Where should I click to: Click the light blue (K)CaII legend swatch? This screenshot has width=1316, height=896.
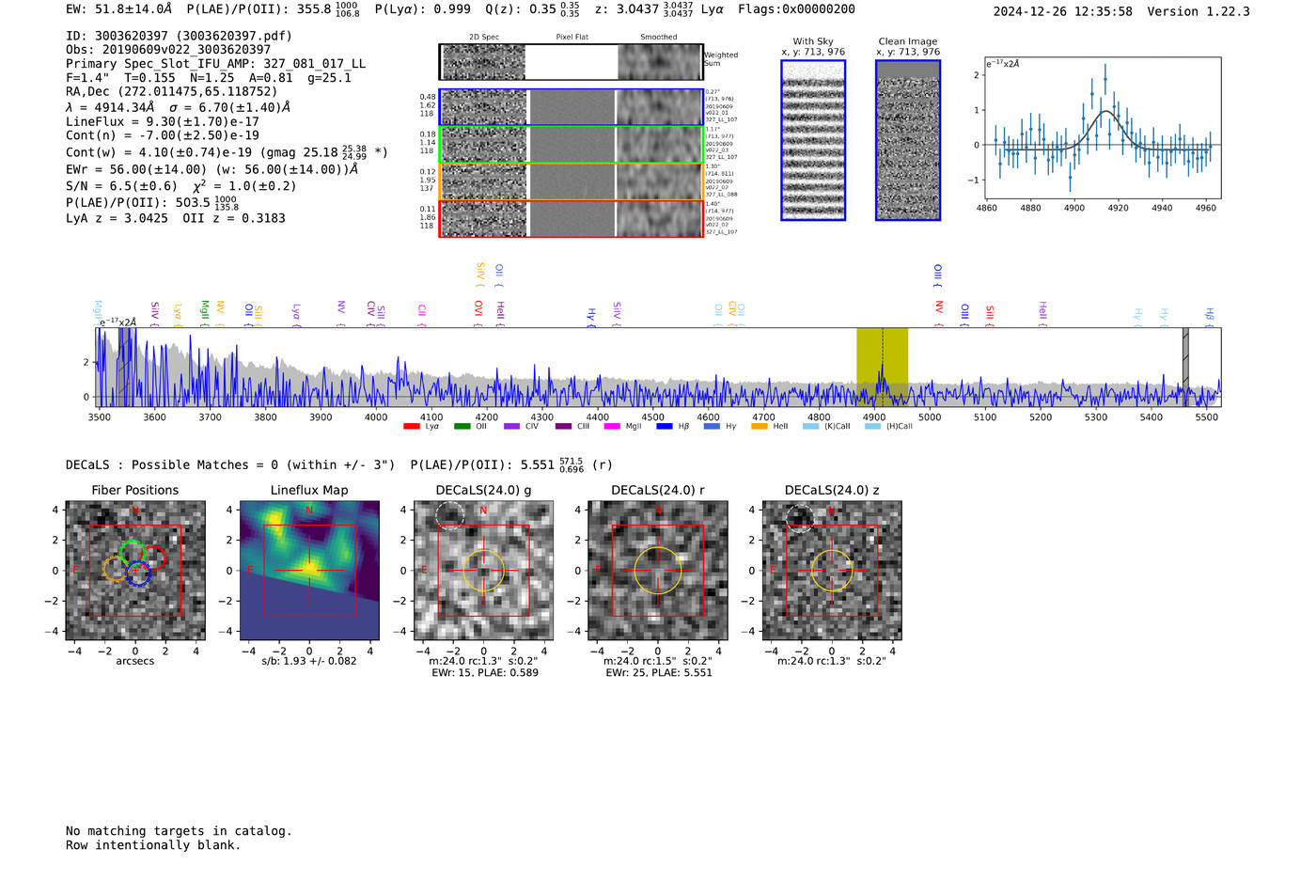coord(810,427)
